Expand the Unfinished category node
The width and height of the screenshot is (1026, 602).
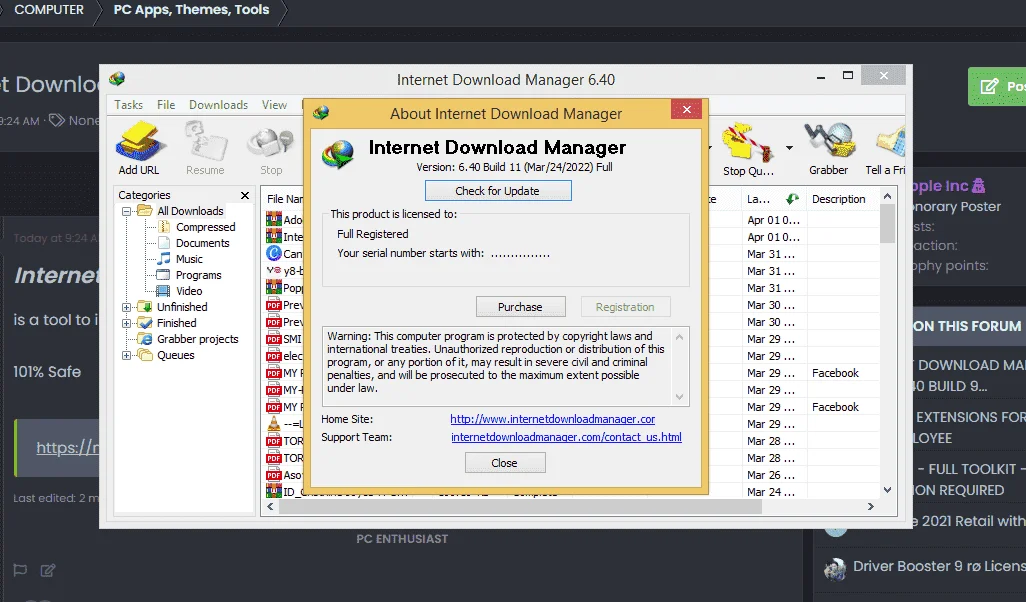(126, 307)
